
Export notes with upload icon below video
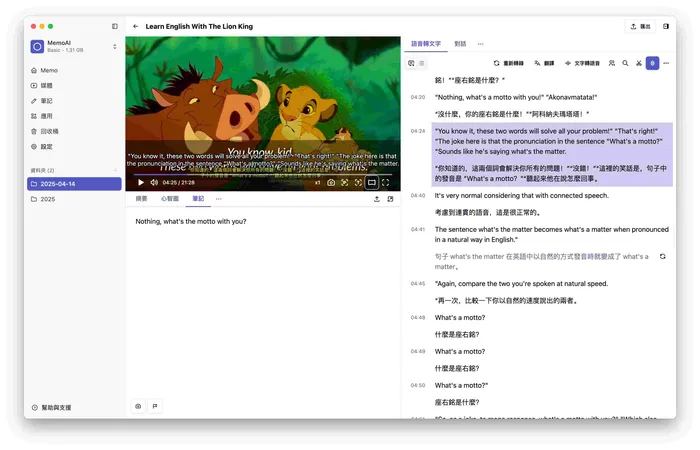(377, 199)
